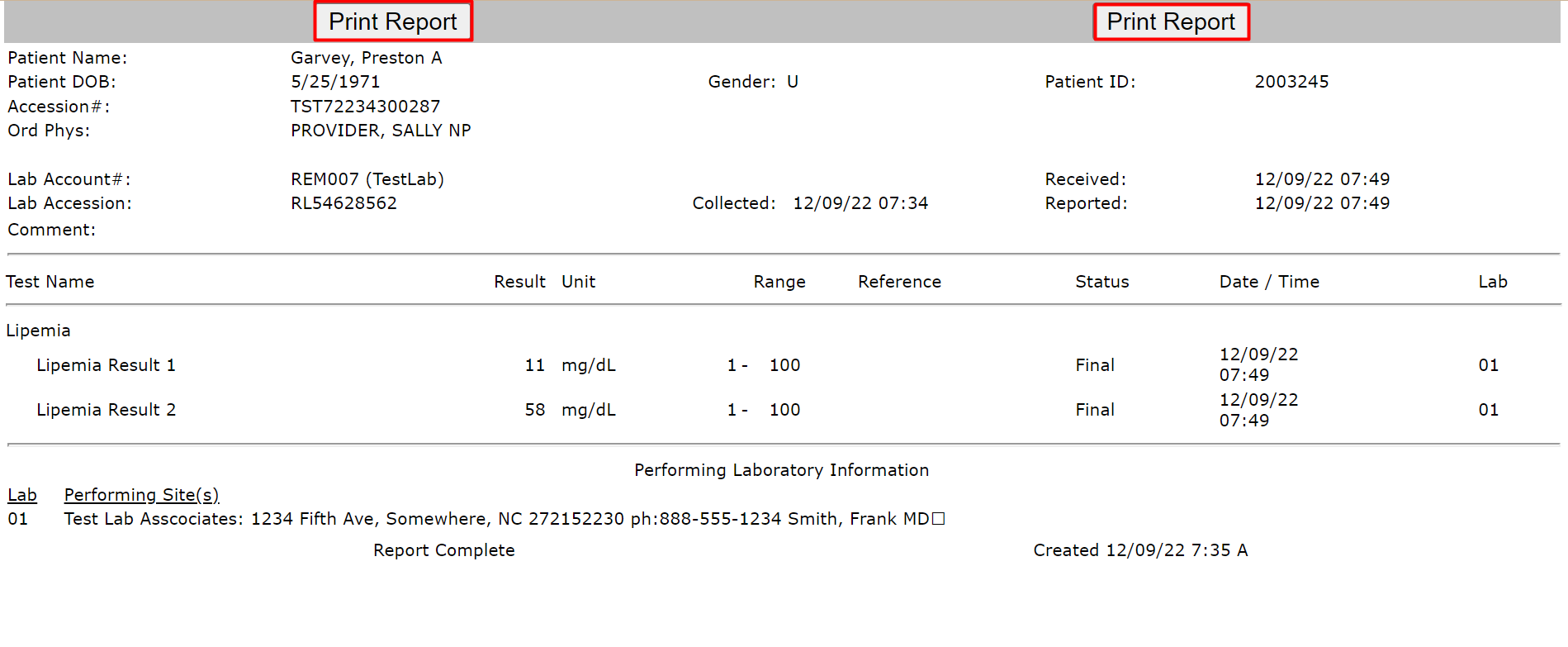Click the Lipemia group heading
Screen dimensions: 1568x647
[x=38, y=331]
